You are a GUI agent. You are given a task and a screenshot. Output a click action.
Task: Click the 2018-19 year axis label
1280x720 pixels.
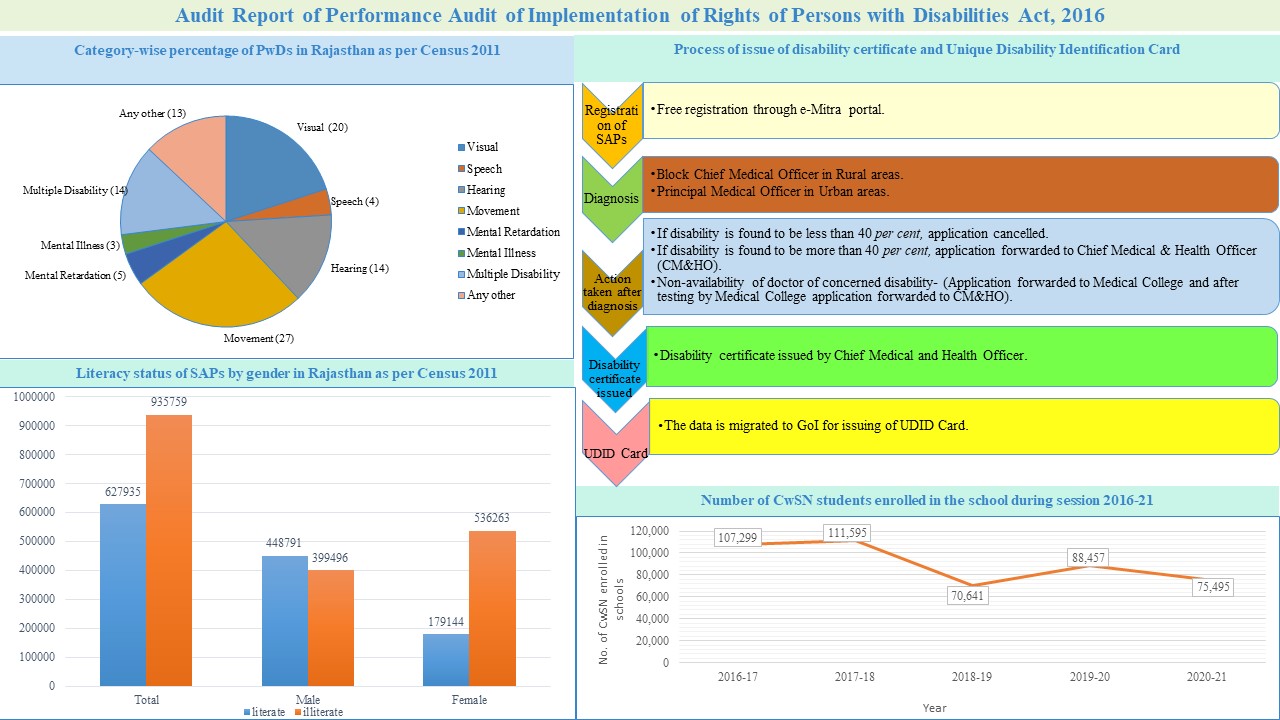pyautogui.click(x=972, y=677)
